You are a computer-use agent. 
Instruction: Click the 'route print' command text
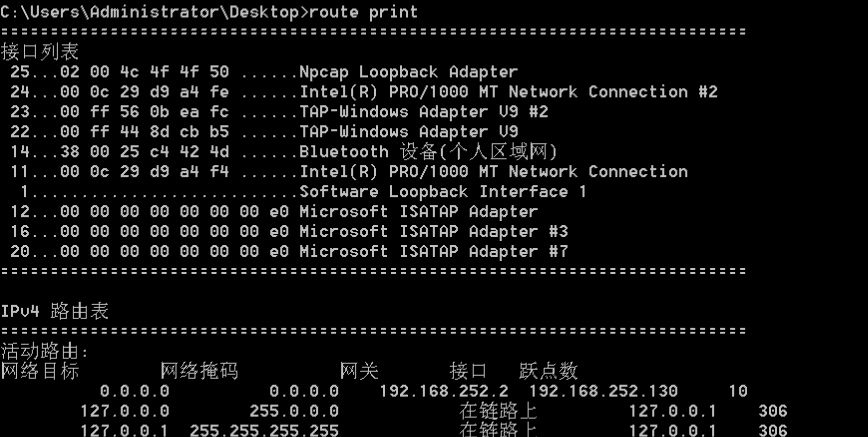coord(363,12)
